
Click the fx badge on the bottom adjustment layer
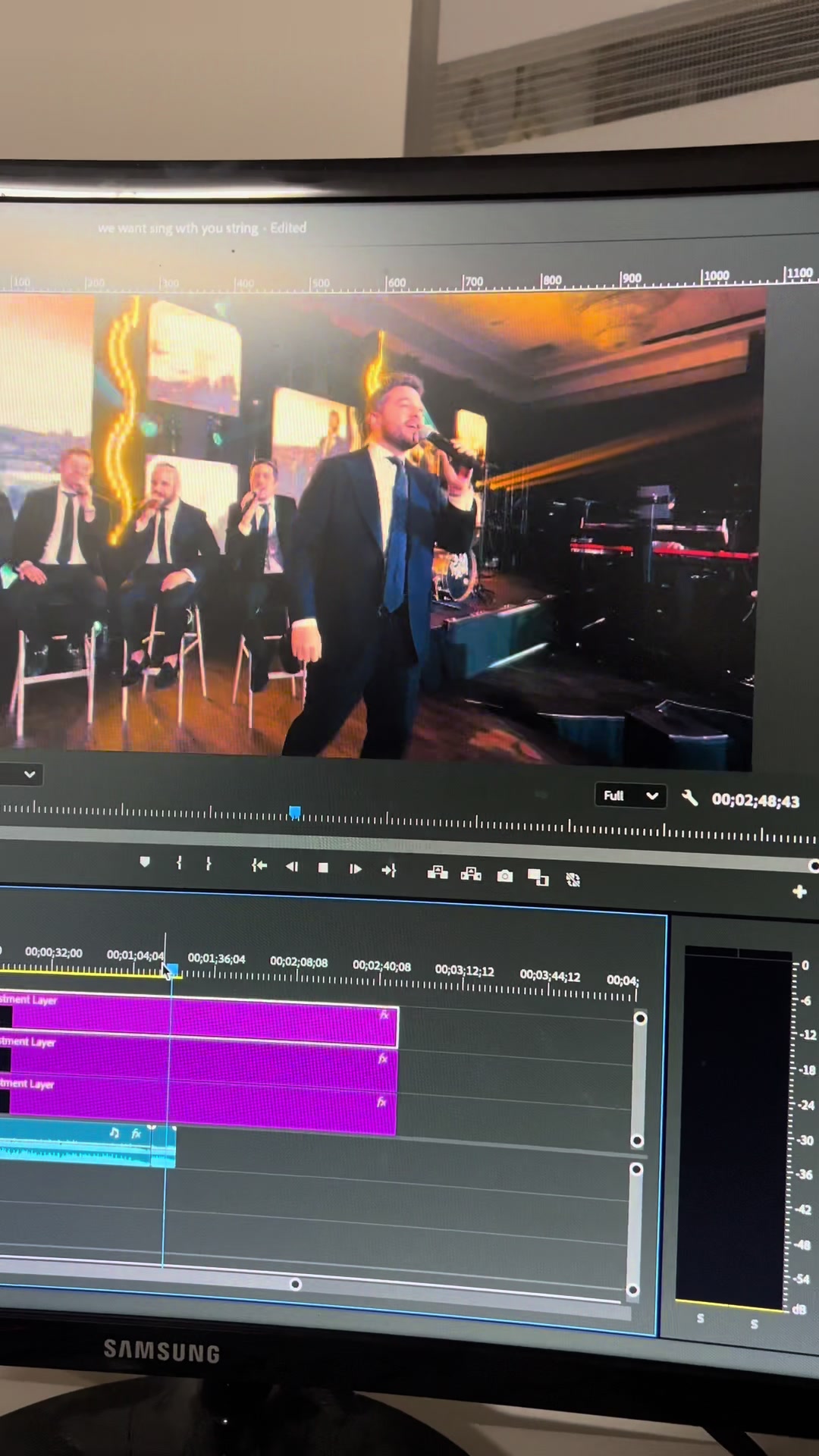click(381, 1102)
